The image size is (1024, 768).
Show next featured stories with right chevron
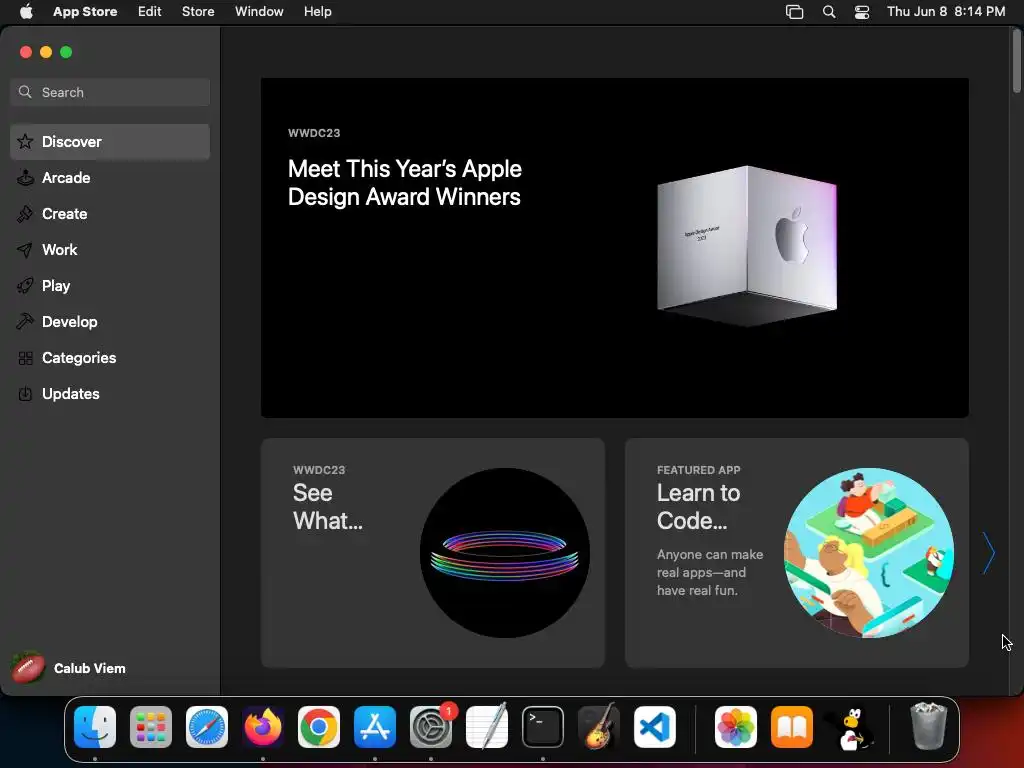pyautogui.click(x=989, y=553)
